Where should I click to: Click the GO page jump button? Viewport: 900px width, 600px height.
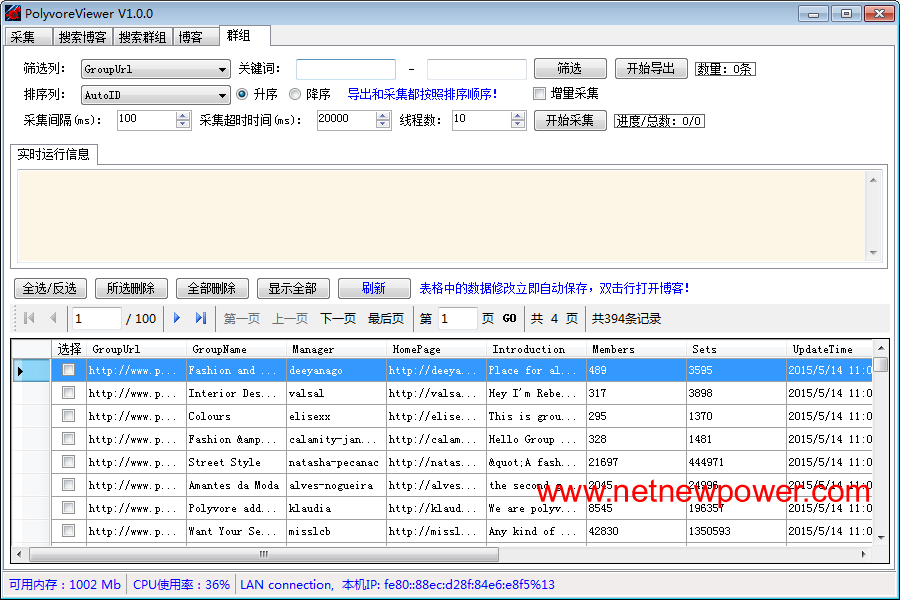(x=510, y=319)
